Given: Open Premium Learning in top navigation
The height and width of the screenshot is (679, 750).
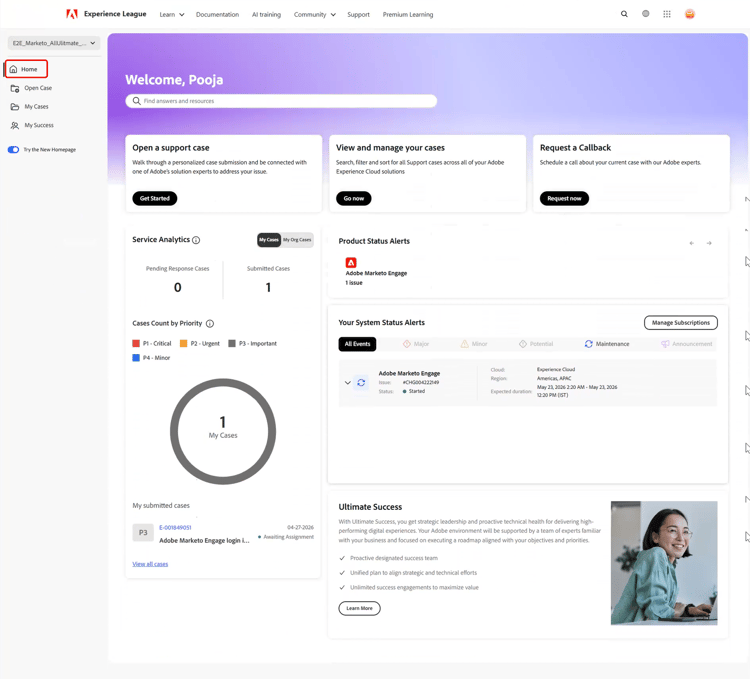Looking at the screenshot, I should pos(408,15).
